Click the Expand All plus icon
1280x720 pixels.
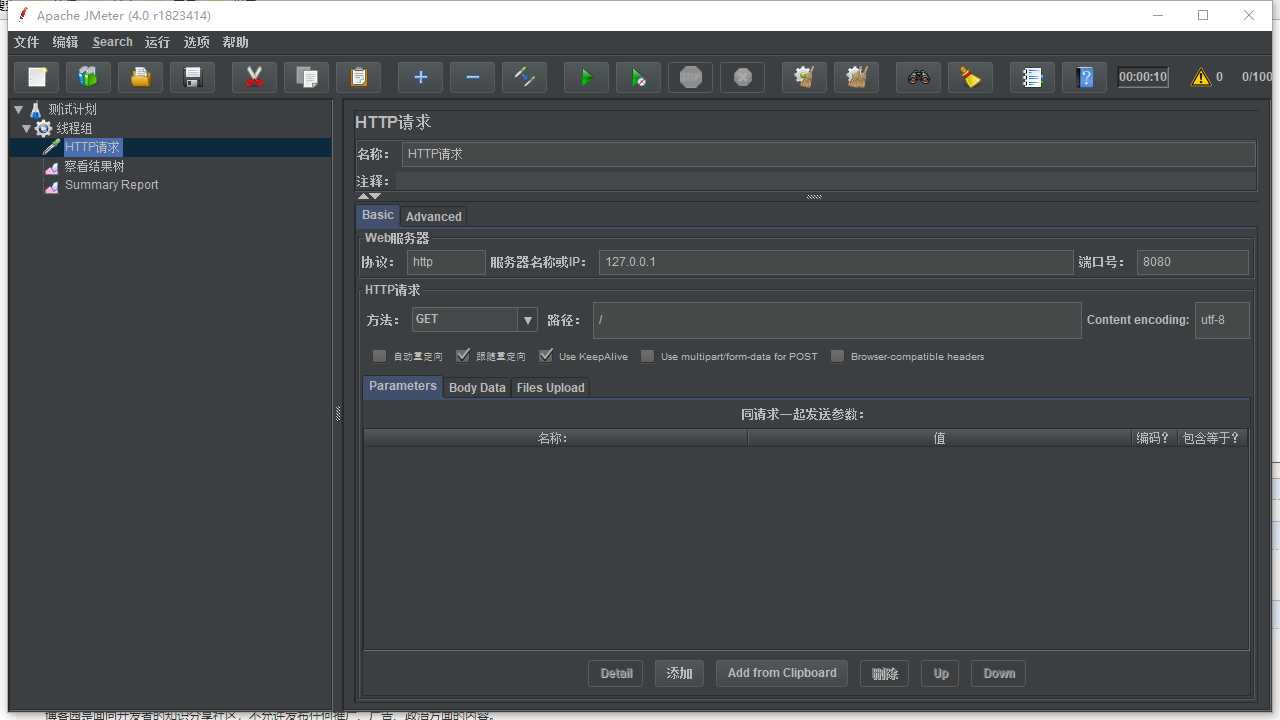[x=420, y=77]
